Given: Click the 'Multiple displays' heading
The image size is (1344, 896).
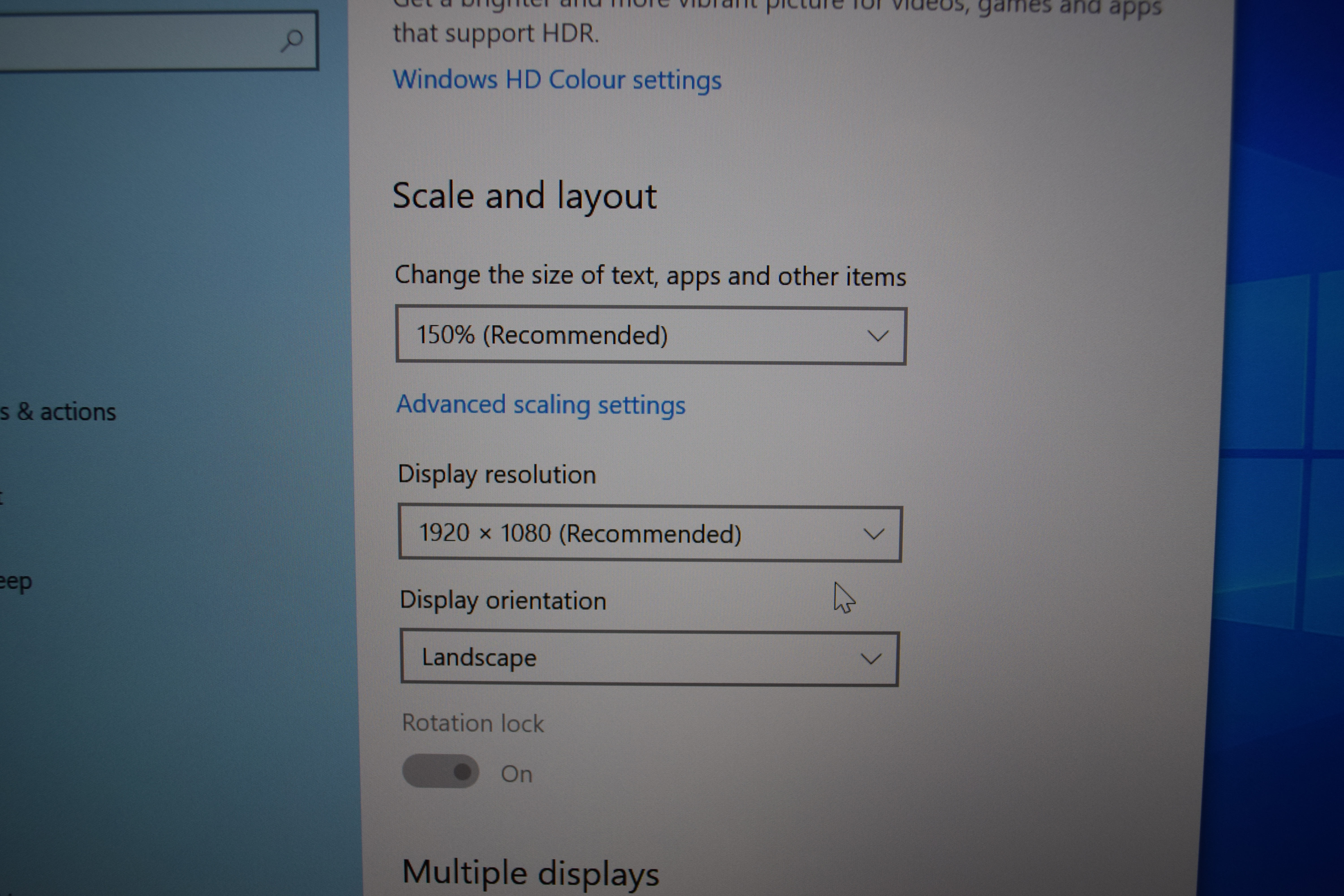Looking at the screenshot, I should [x=531, y=874].
